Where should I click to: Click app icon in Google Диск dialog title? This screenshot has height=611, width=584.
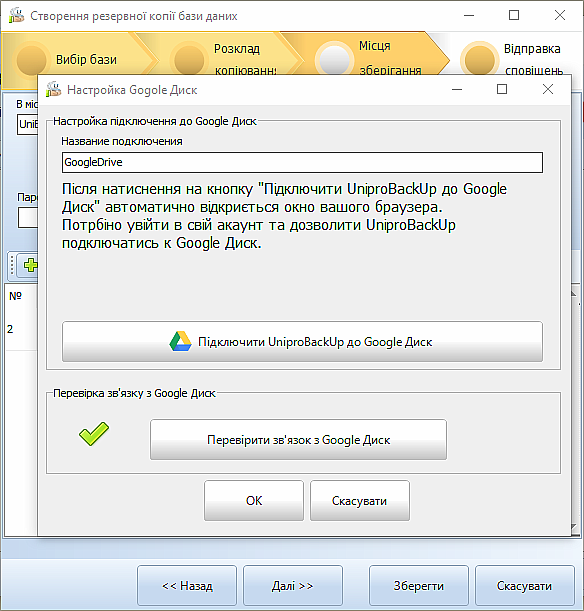tap(54, 90)
